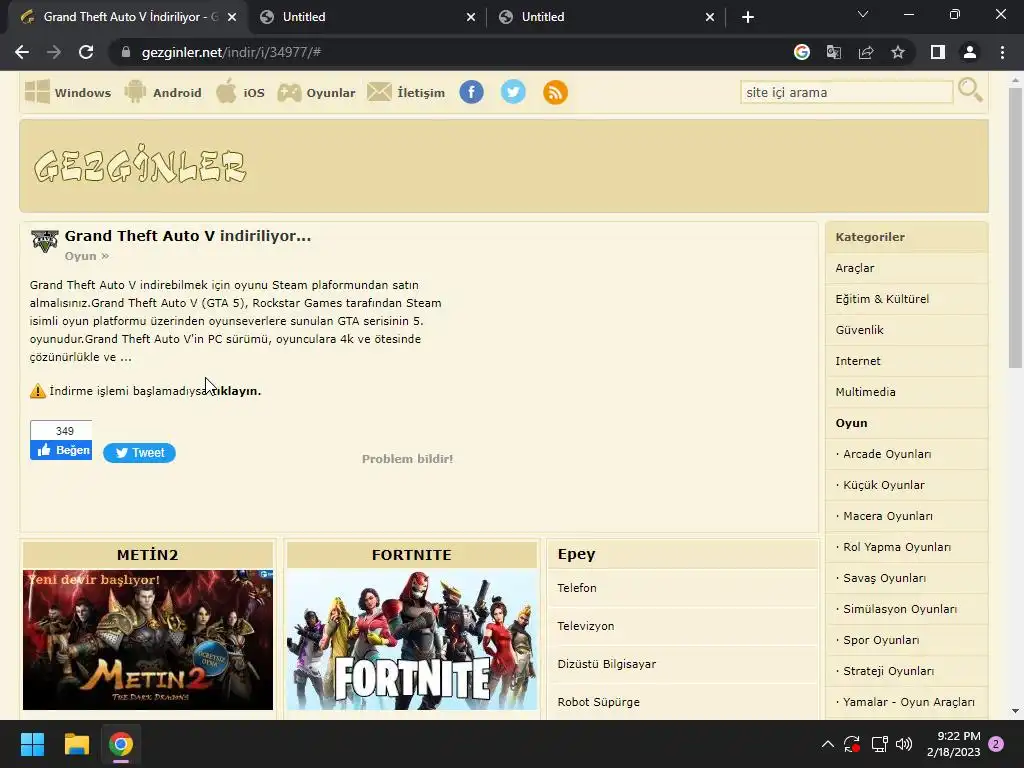Open the tab search dropdown arrow
1024x768 pixels.
tap(863, 14)
